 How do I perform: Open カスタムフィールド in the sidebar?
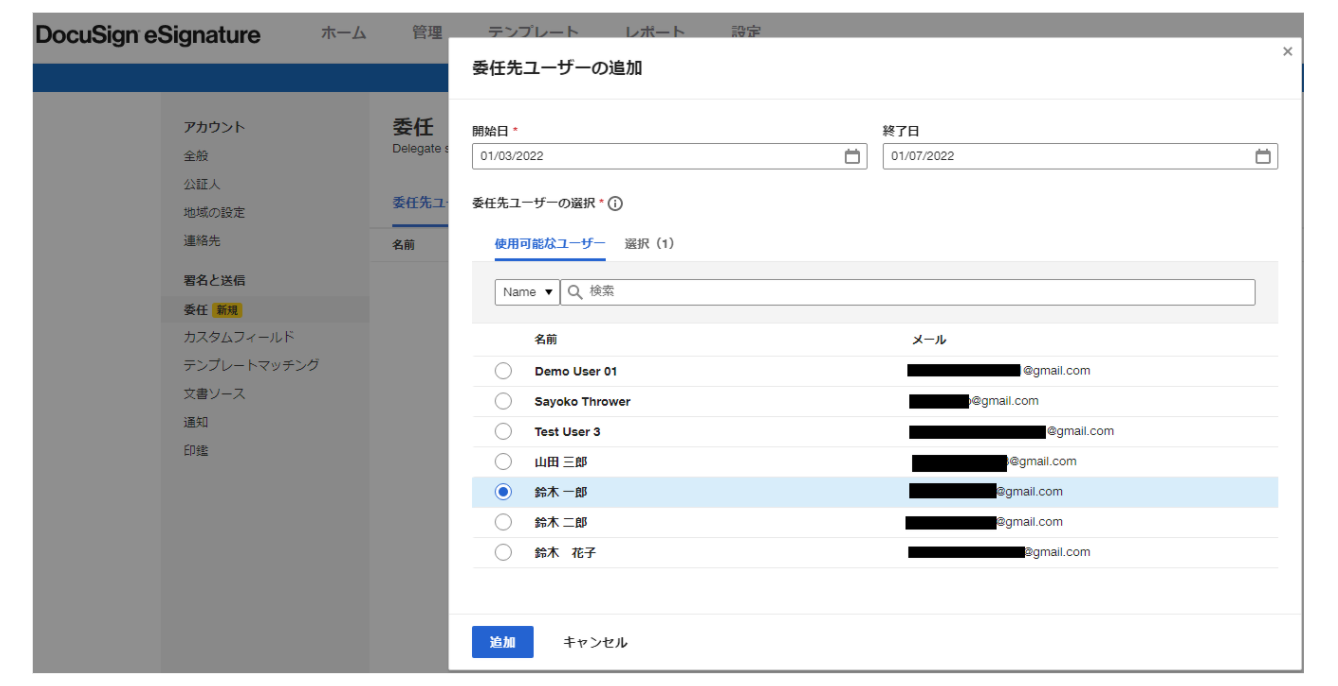point(239,337)
